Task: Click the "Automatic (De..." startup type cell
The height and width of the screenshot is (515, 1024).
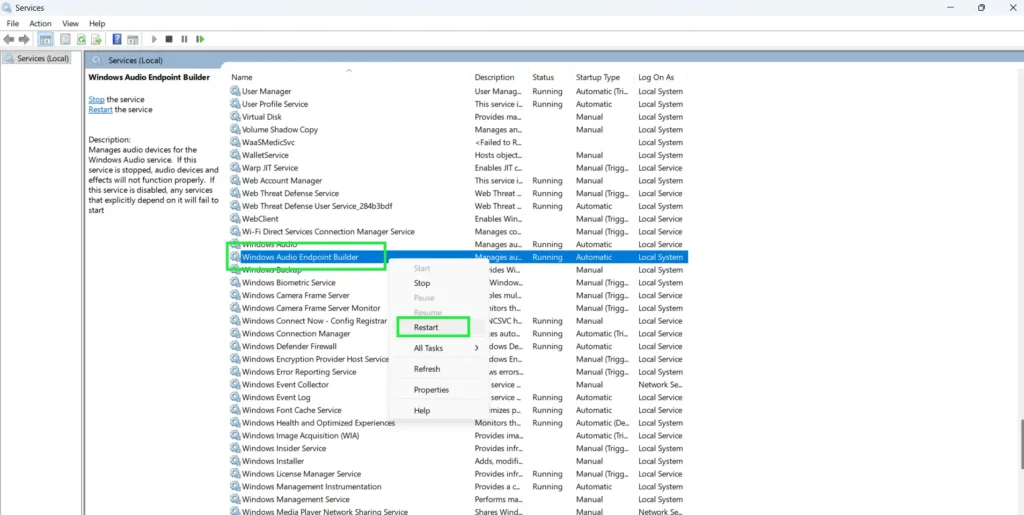Action: pos(601,423)
